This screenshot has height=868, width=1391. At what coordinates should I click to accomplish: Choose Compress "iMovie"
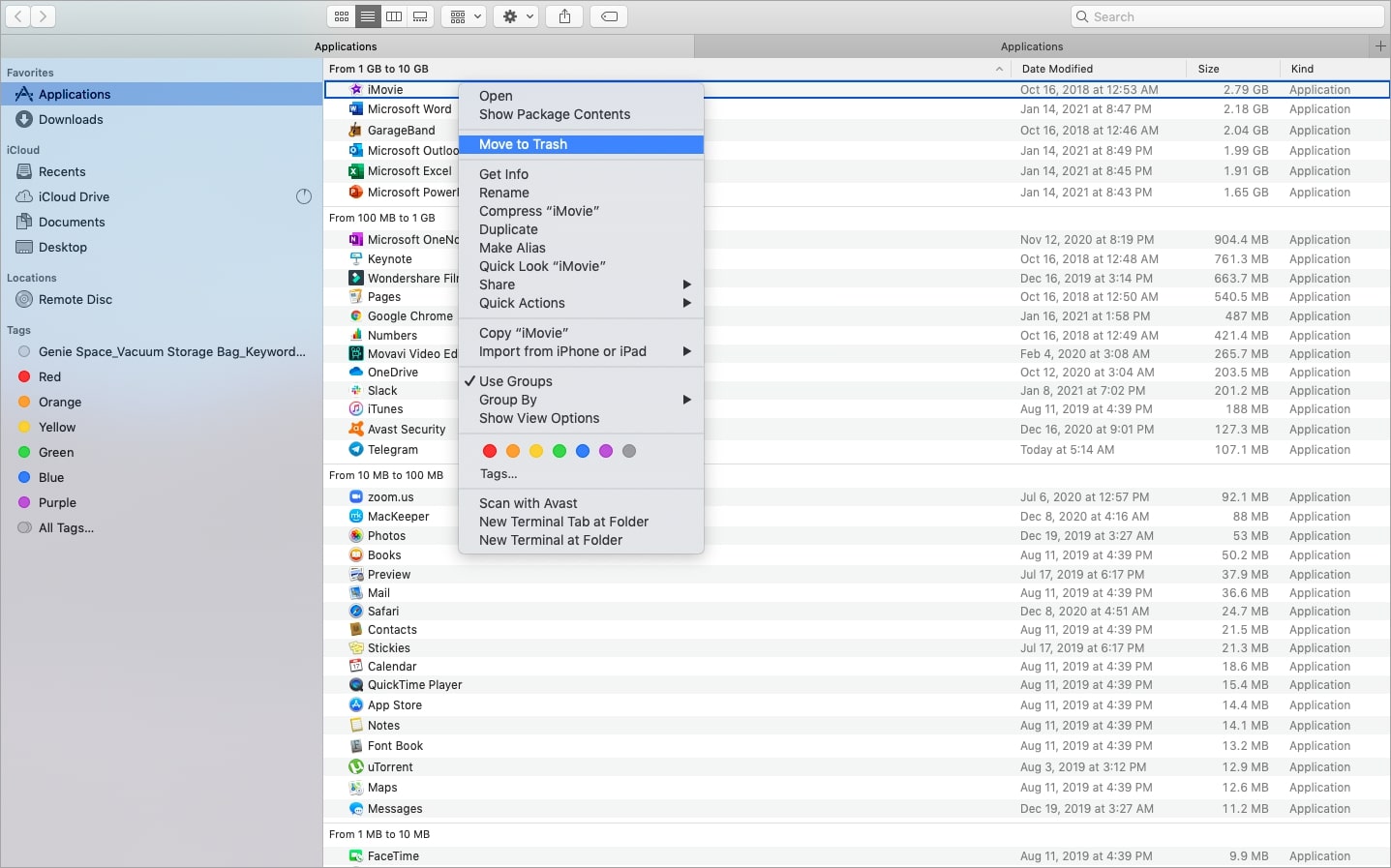[581, 211]
